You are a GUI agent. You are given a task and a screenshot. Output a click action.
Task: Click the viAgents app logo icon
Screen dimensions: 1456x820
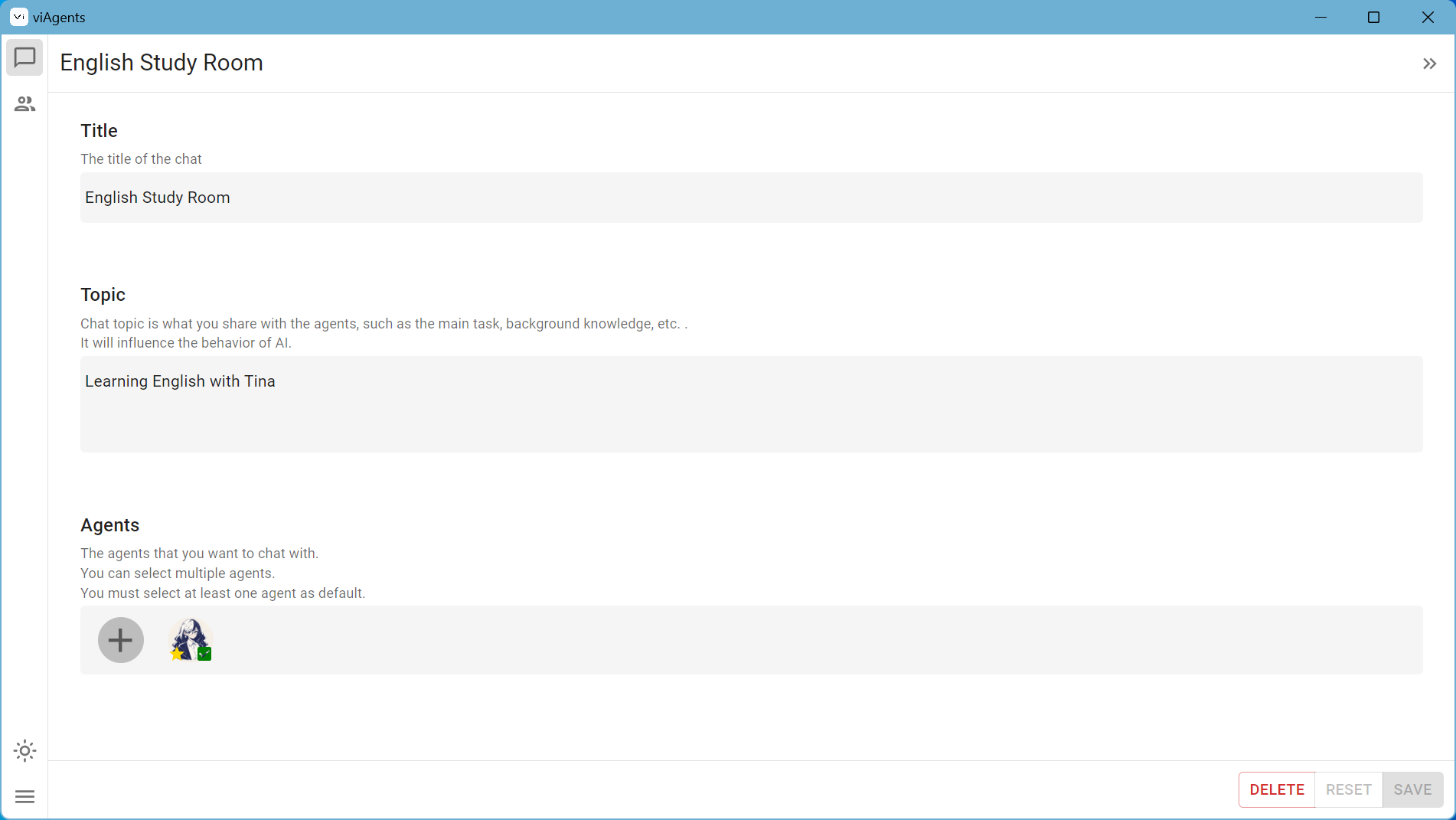click(x=18, y=17)
